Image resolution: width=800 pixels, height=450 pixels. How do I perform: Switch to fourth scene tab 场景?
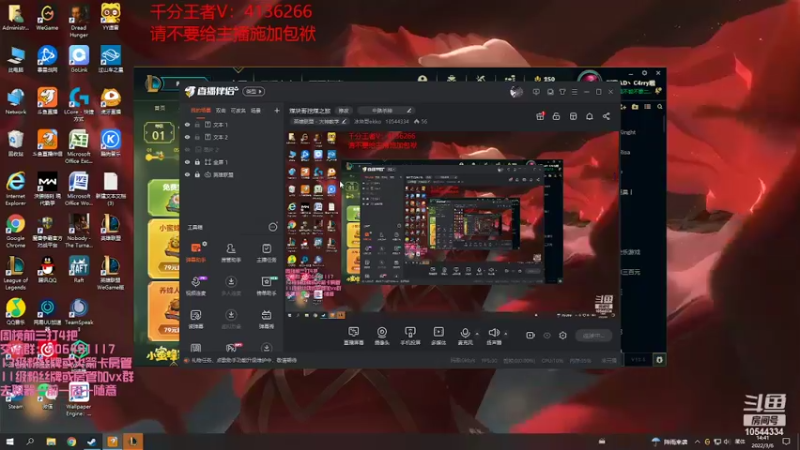pyautogui.click(x=256, y=110)
